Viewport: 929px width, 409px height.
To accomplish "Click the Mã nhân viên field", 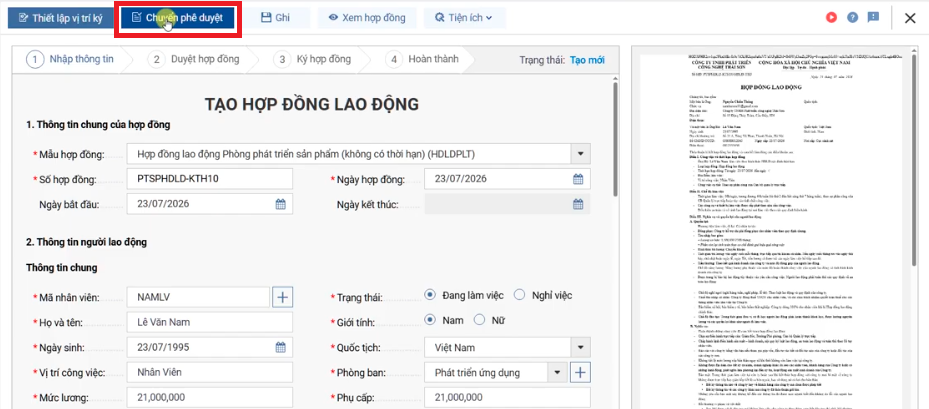I will [198, 297].
